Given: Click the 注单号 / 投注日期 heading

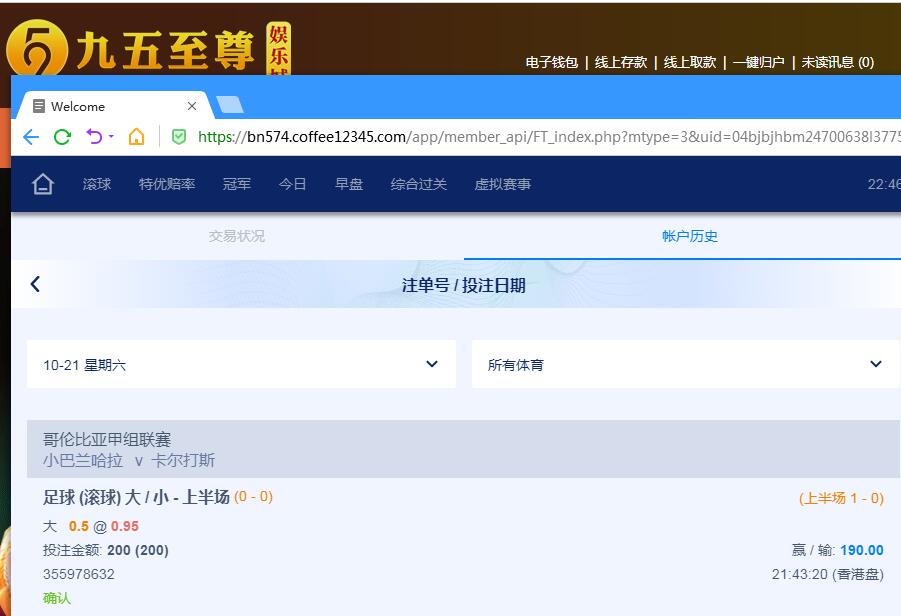Looking at the screenshot, I should 464,285.
